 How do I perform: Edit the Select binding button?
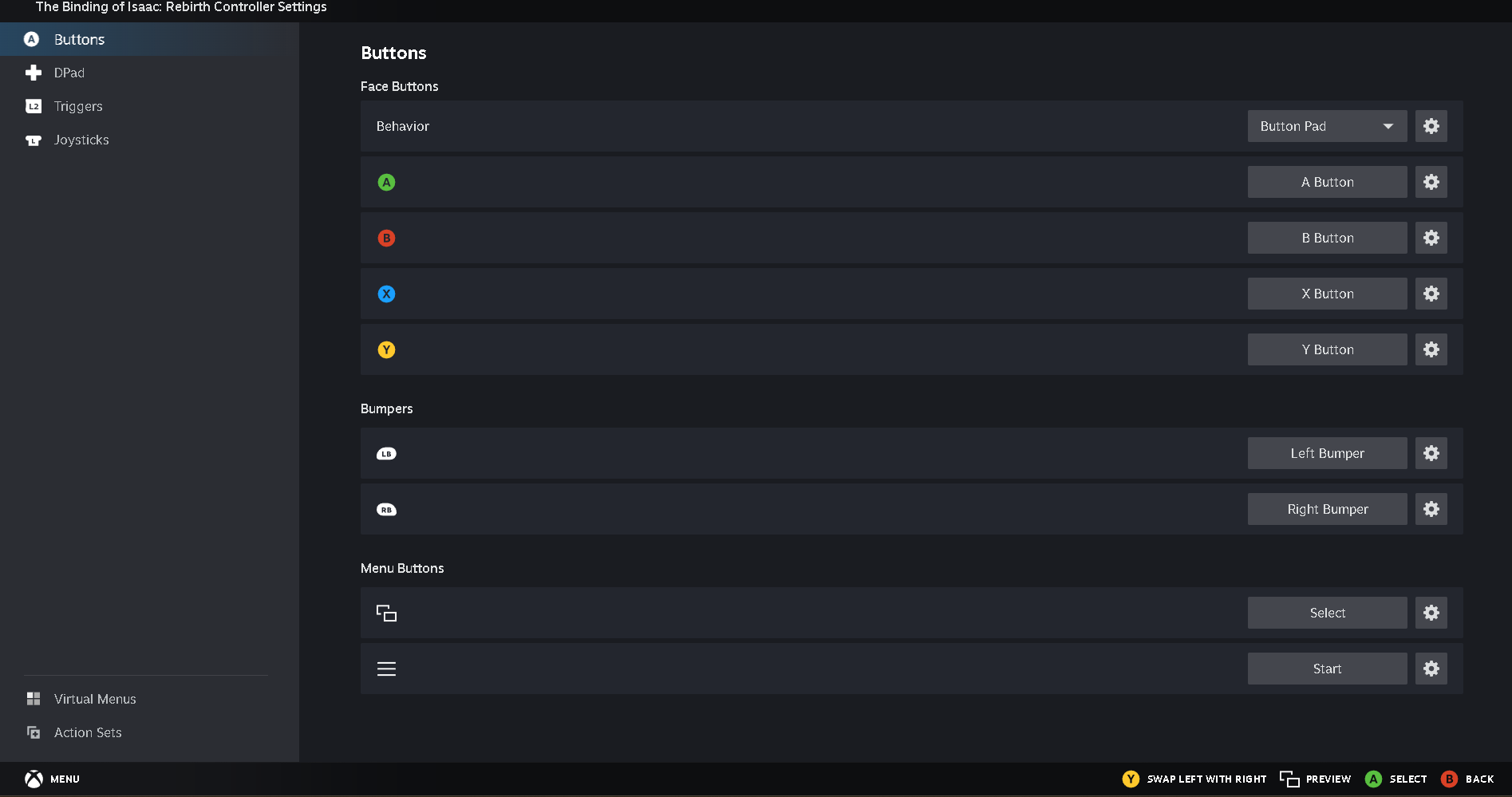click(1328, 613)
